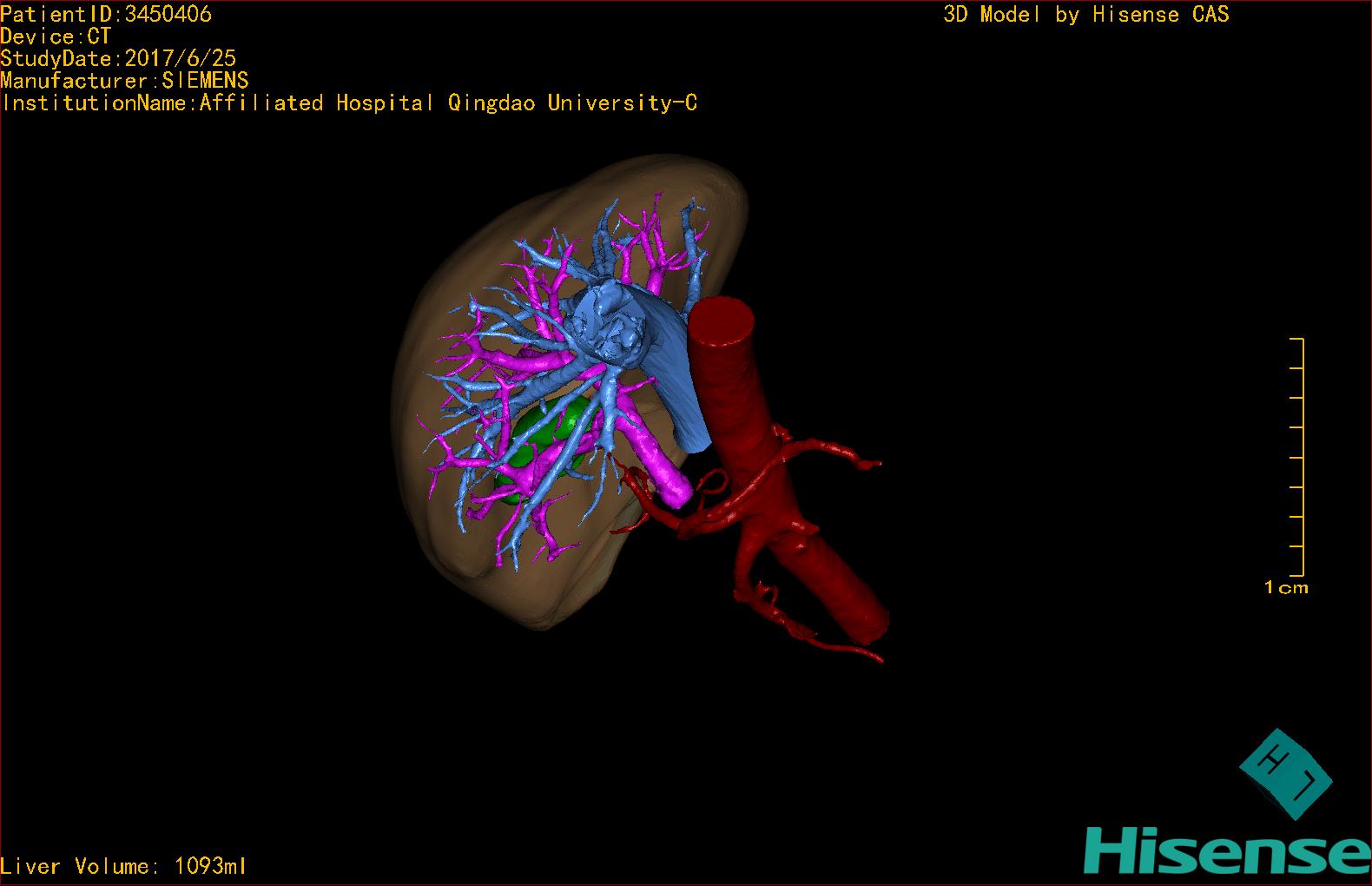
Task: Click the flat top end of the red aorta
Action: (x=722, y=319)
